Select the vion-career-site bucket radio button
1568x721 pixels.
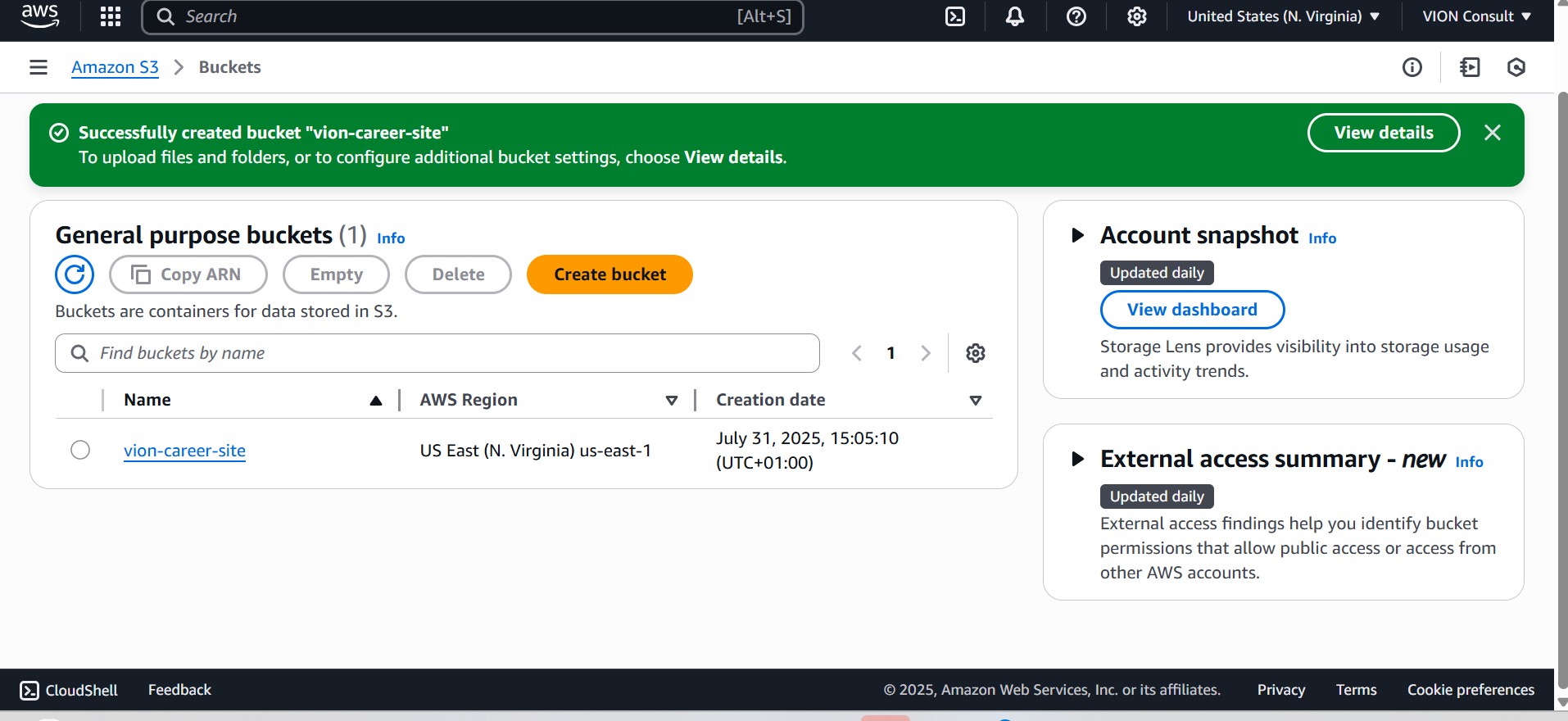coord(80,450)
